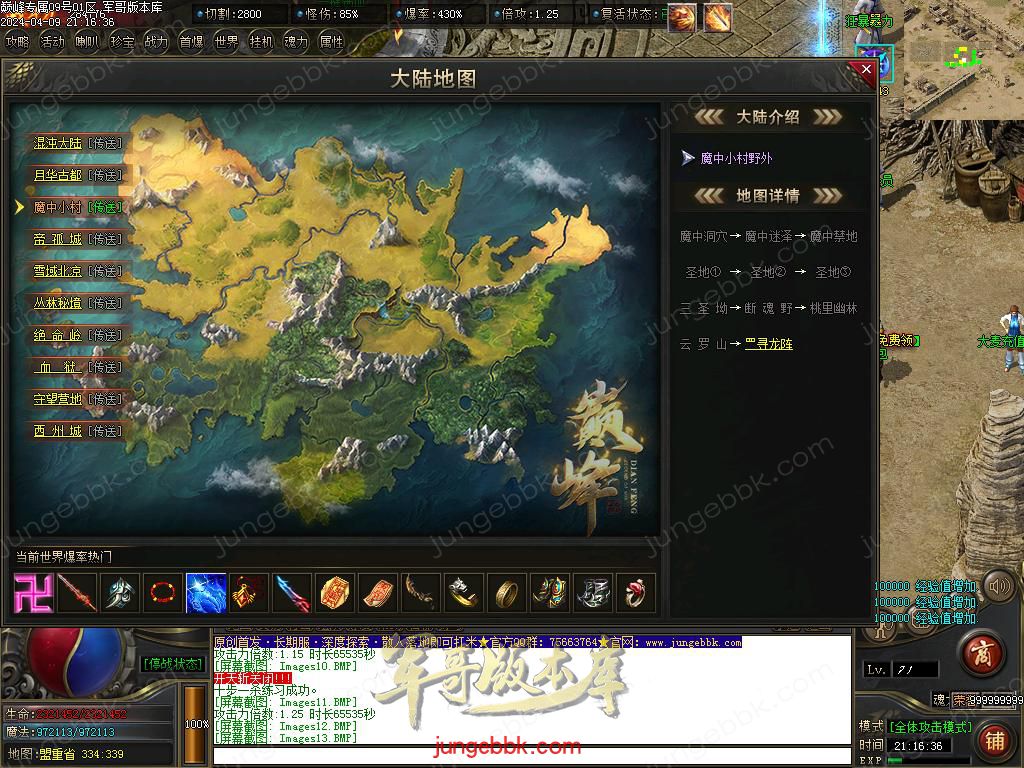Teleport using 传送 next to 雪域北京
This screenshot has width=1024, height=768.
pos(104,271)
